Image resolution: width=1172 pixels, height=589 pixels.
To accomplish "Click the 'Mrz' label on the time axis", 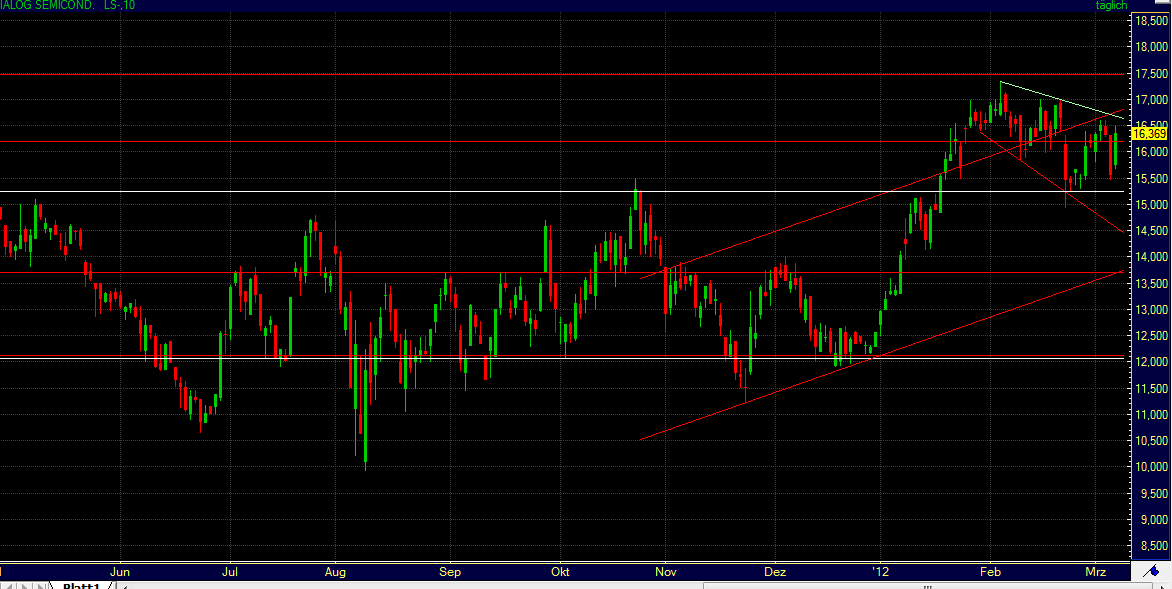I will [1094, 572].
